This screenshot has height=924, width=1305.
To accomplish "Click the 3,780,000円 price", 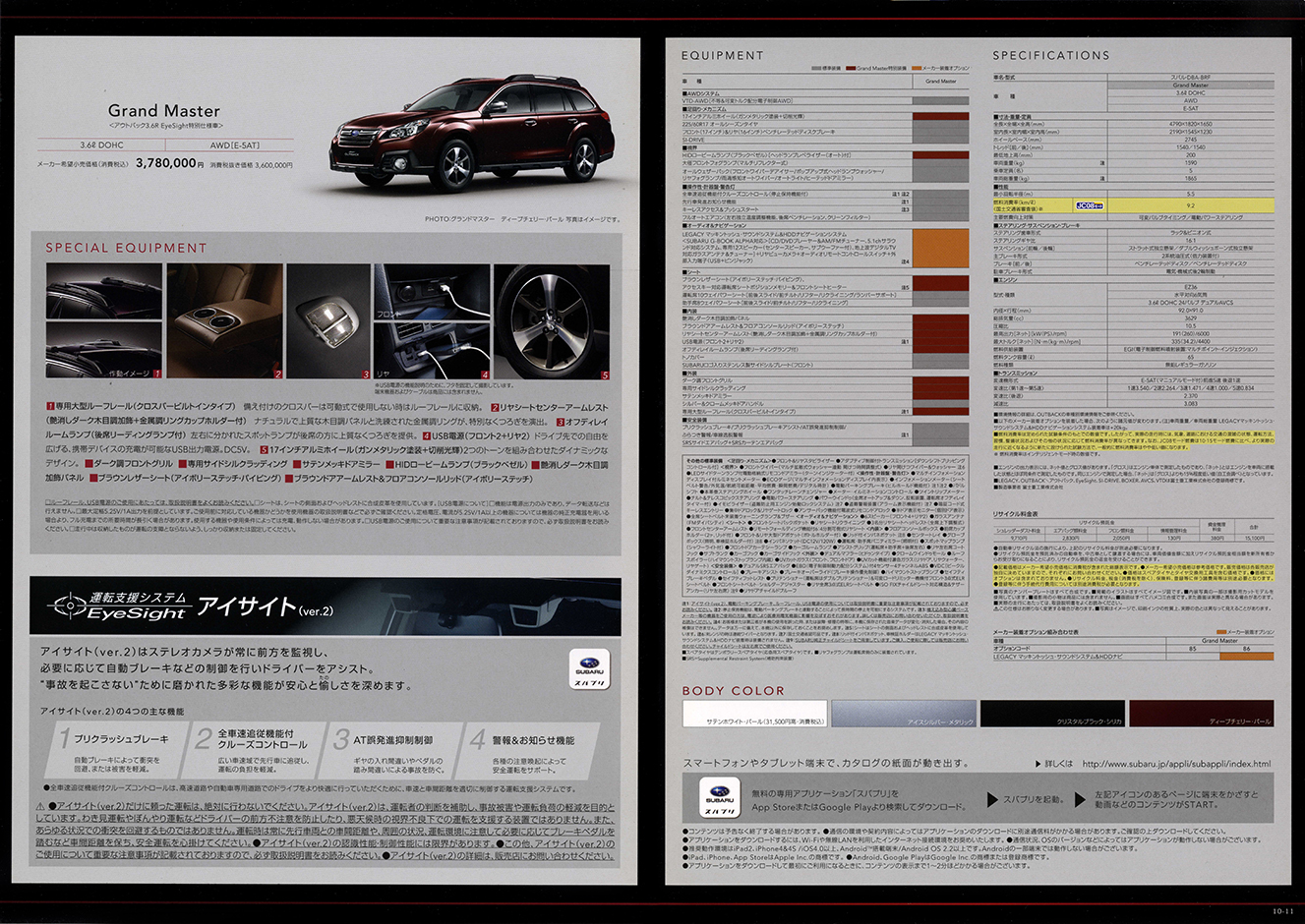I will pos(169,164).
